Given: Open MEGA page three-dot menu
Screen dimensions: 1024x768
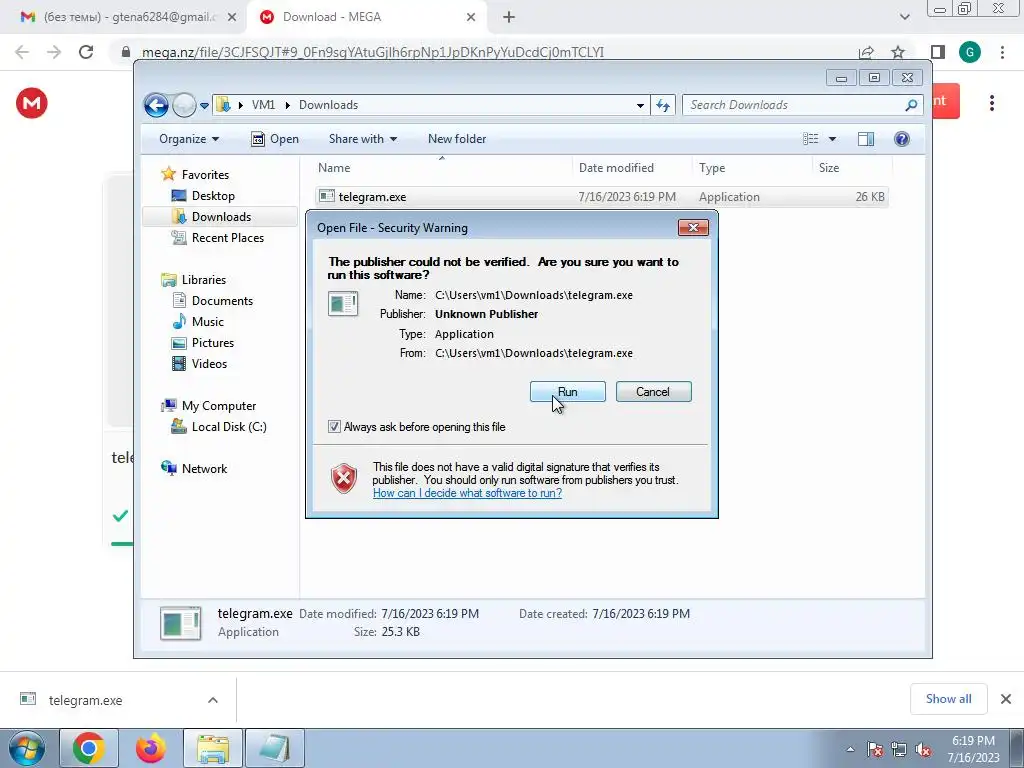Looking at the screenshot, I should (992, 103).
